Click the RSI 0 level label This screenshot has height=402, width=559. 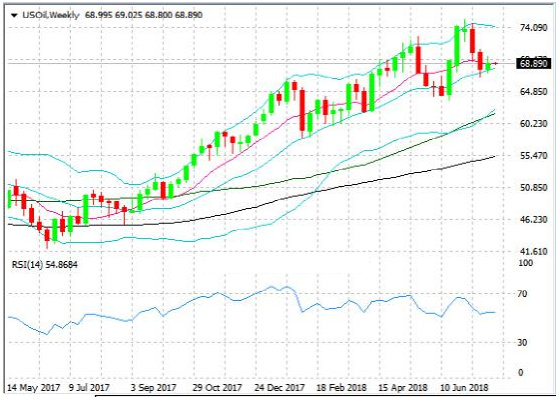[x=520, y=372]
